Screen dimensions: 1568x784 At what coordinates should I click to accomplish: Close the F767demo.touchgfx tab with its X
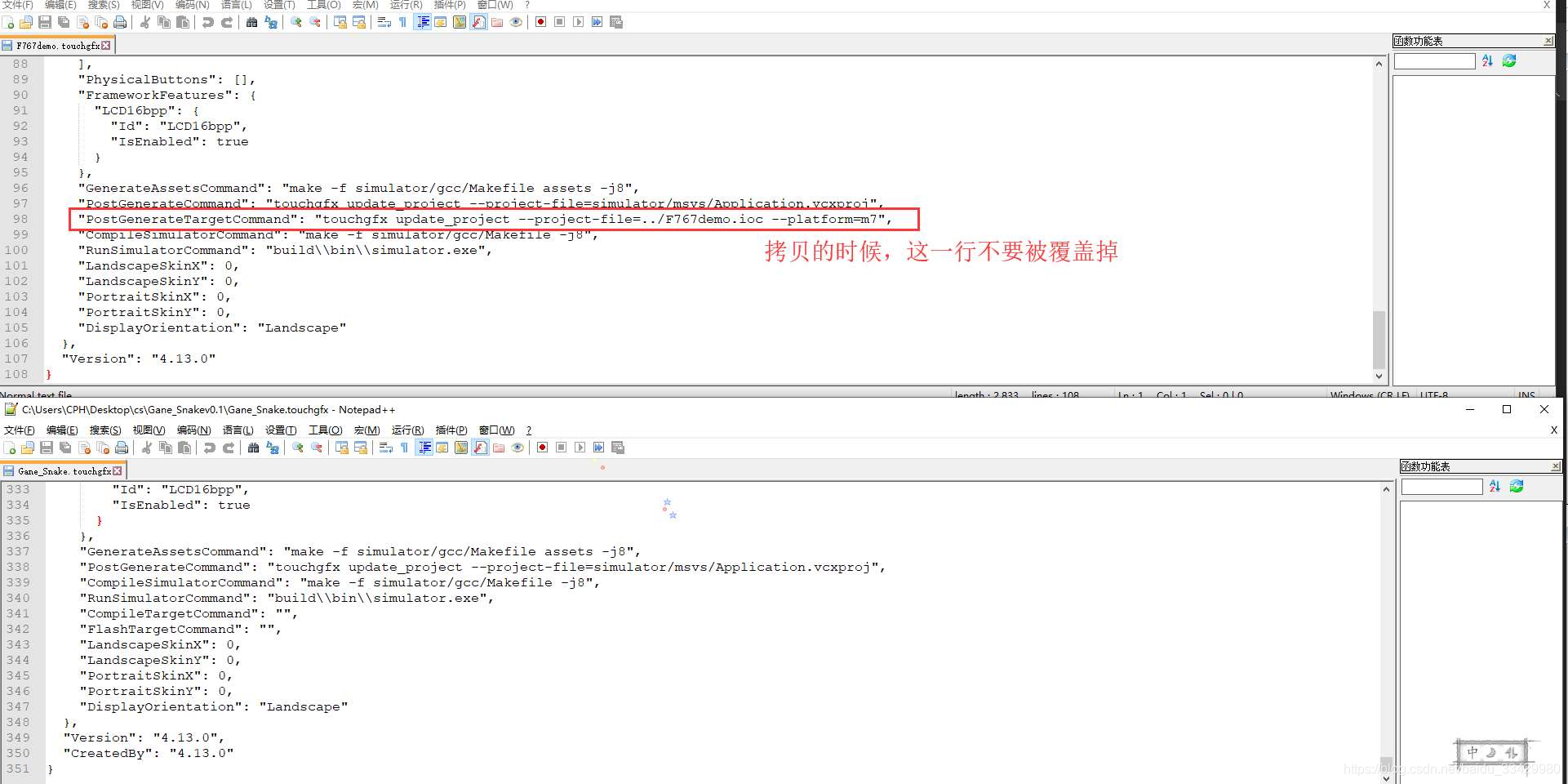pyautogui.click(x=106, y=46)
